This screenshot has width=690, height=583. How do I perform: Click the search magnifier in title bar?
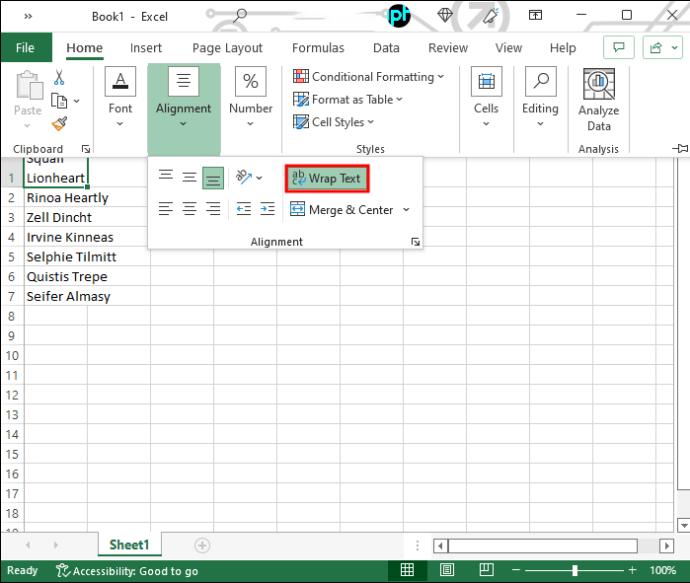click(240, 15)
